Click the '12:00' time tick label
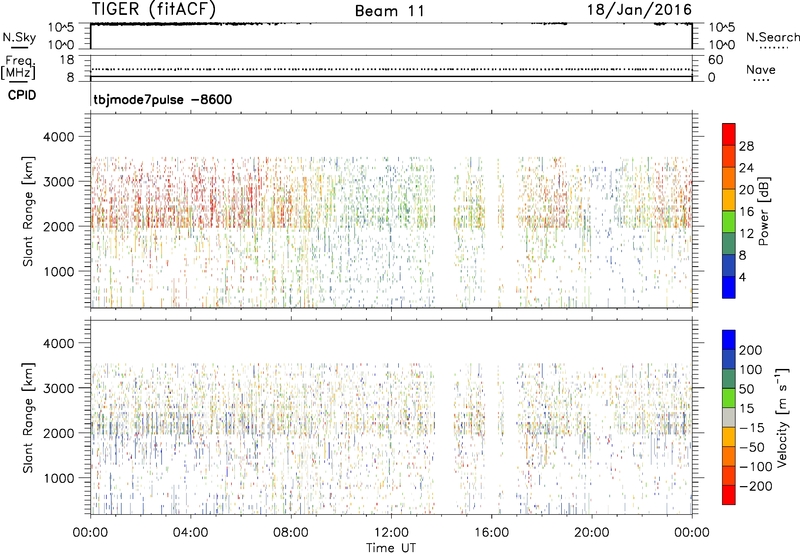The height and width of the screenshot is (554, 800). coord(391,533)
